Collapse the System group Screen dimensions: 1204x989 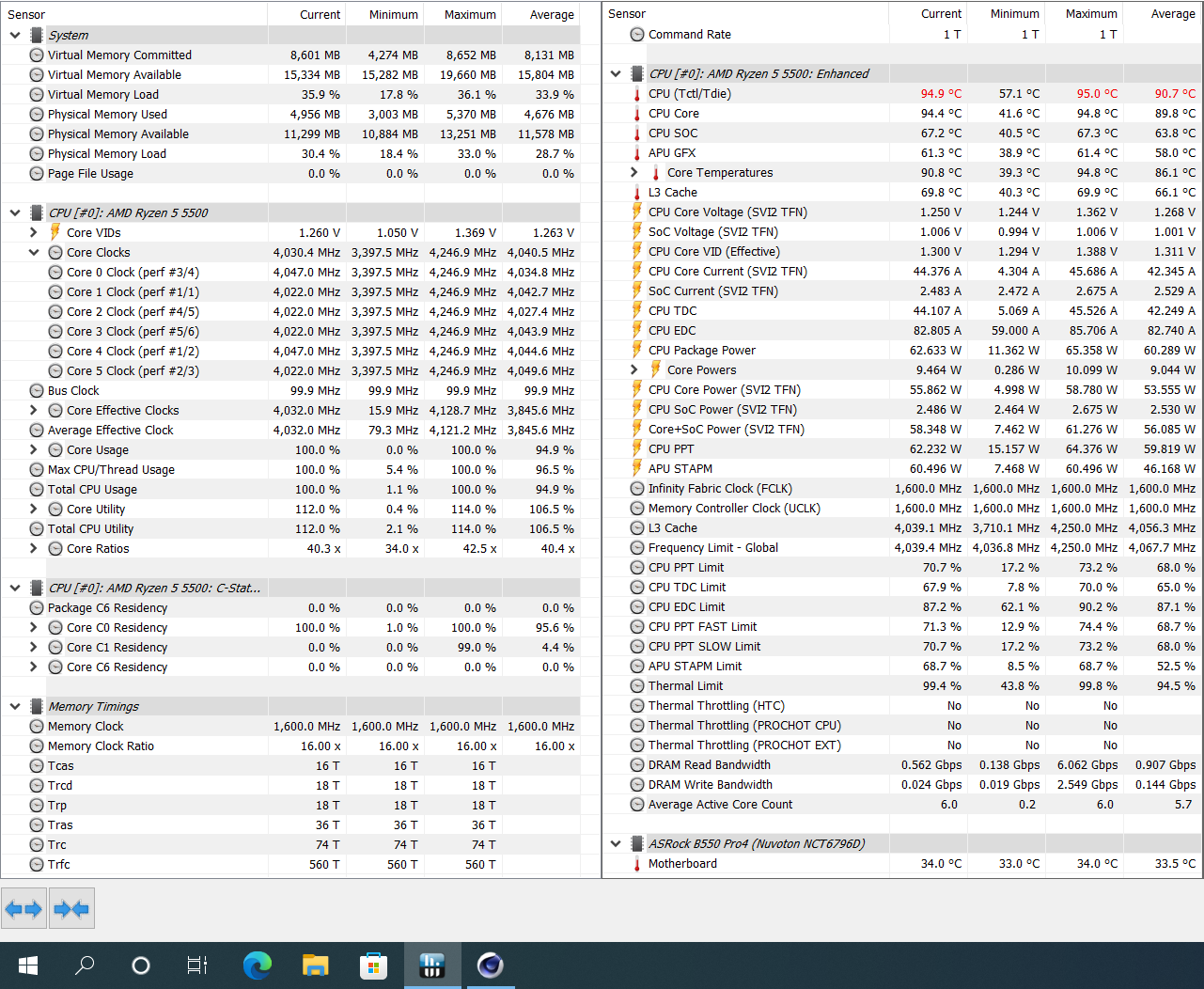[15, 35]
